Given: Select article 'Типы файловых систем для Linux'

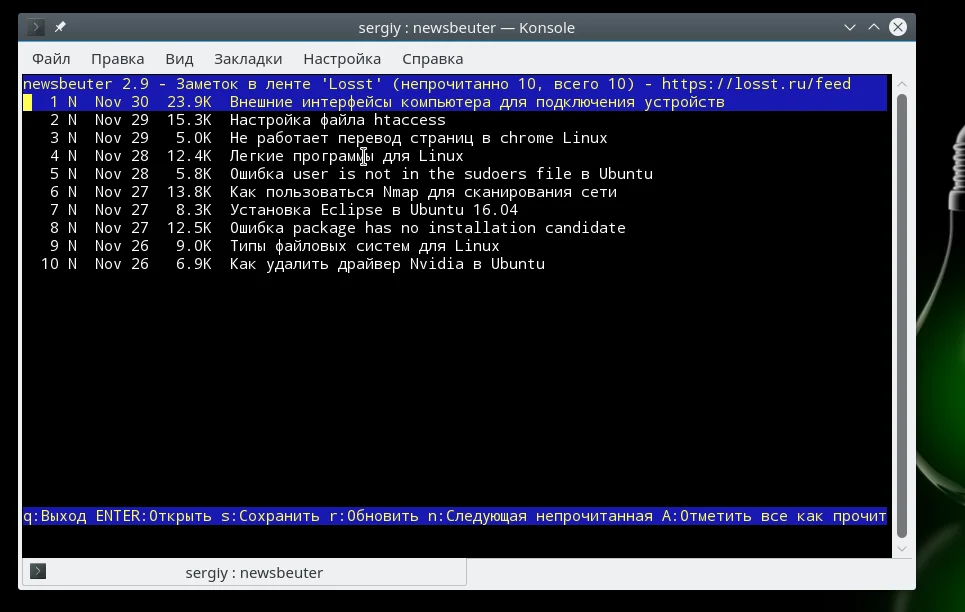Looking at the screenshot, I should 455,246.
